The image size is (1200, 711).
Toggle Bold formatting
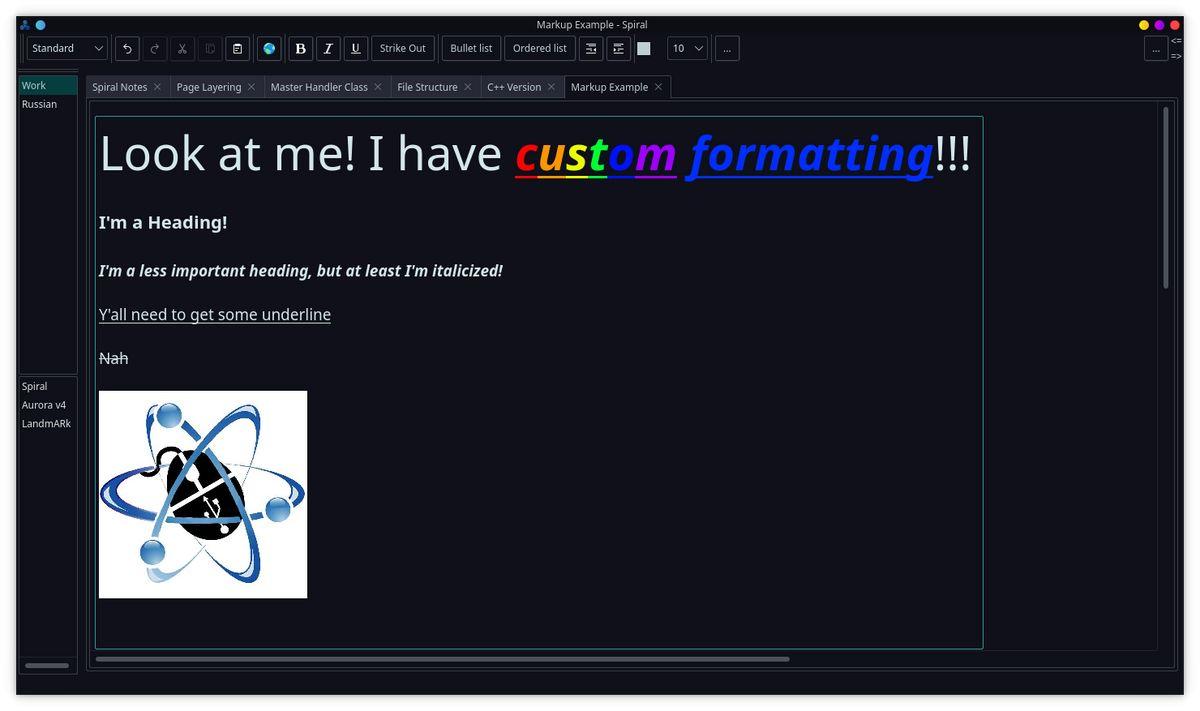click(x=300, y=48)
